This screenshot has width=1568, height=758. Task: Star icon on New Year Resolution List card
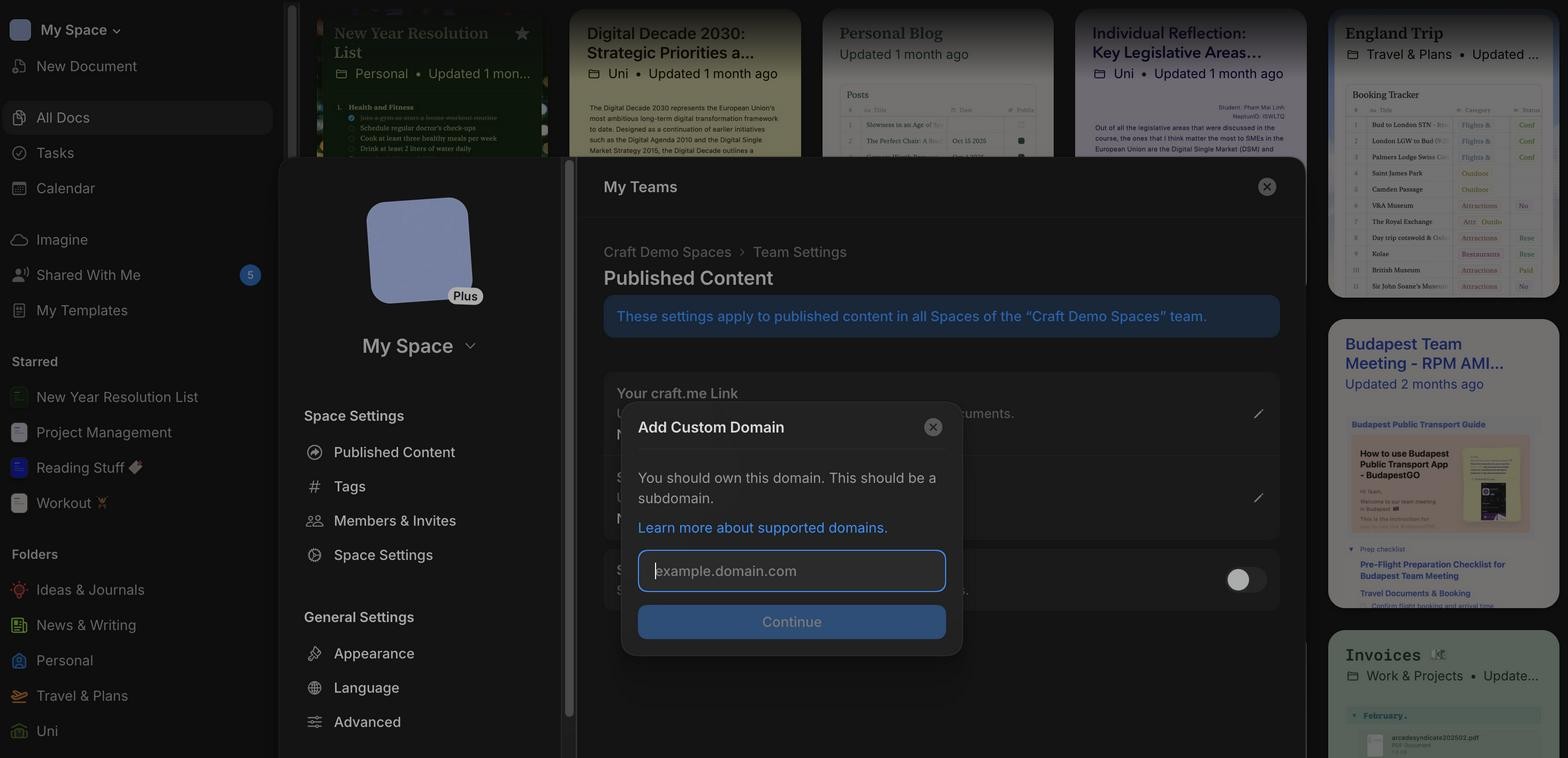(521, 34)
